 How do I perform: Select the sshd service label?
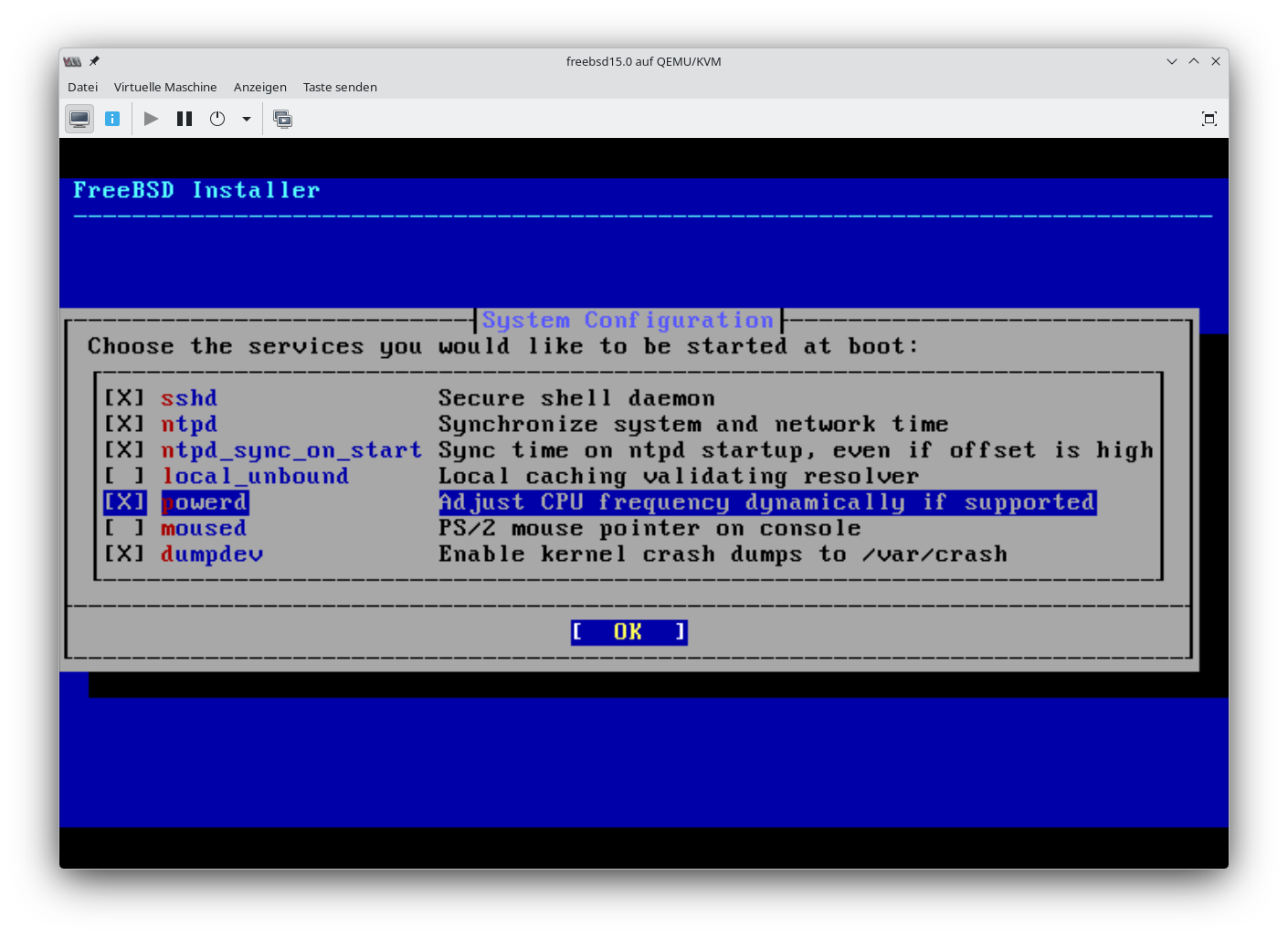(189, 398)
